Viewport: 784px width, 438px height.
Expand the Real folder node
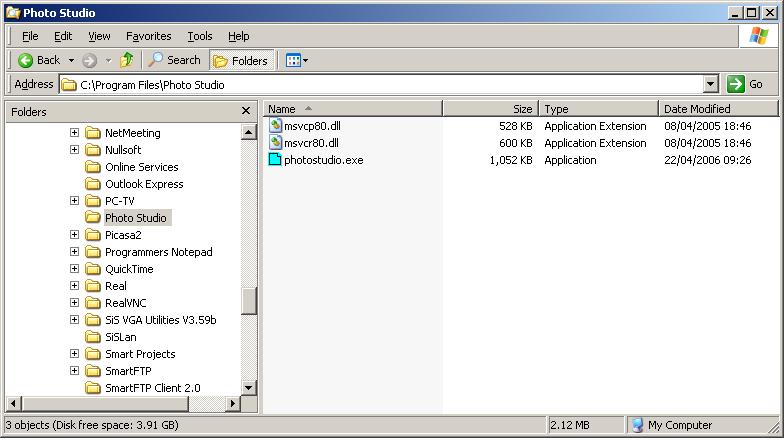(x=74, y=286)
